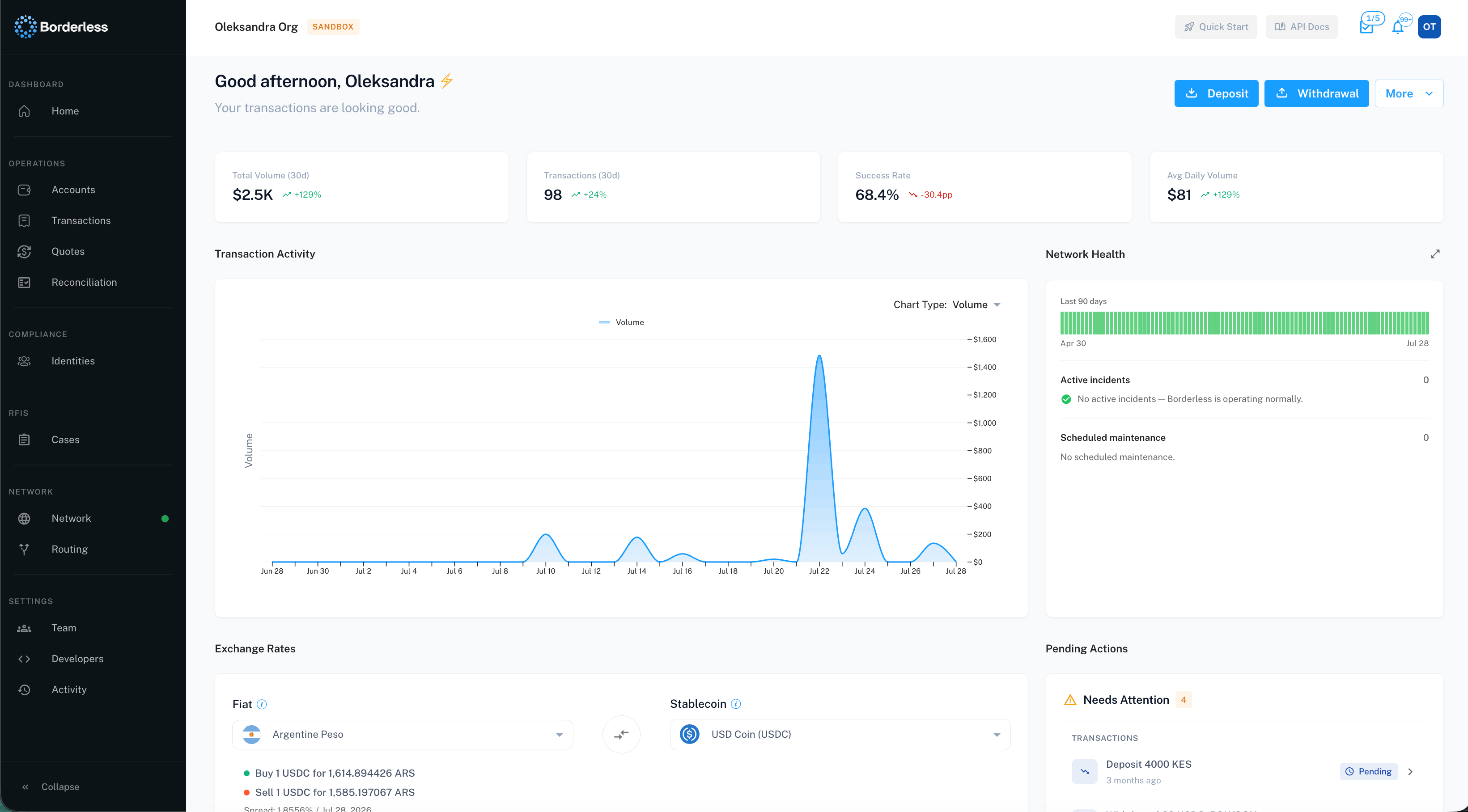Open Identities in the sidebar
The width and height of the screenshot is (1468, 812).
(73, 361)
